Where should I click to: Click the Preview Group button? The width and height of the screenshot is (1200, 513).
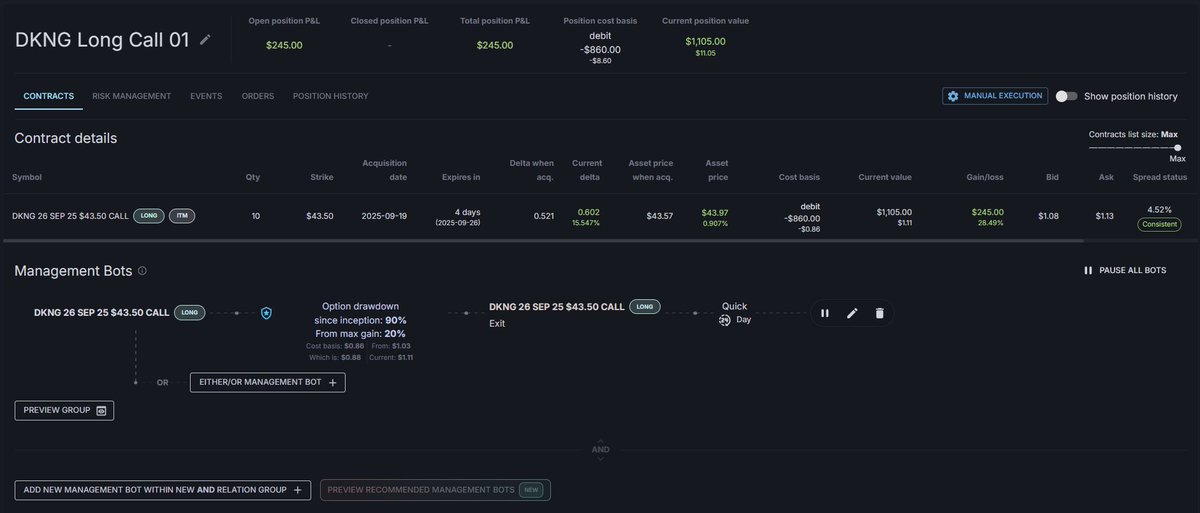coord(64,410)
